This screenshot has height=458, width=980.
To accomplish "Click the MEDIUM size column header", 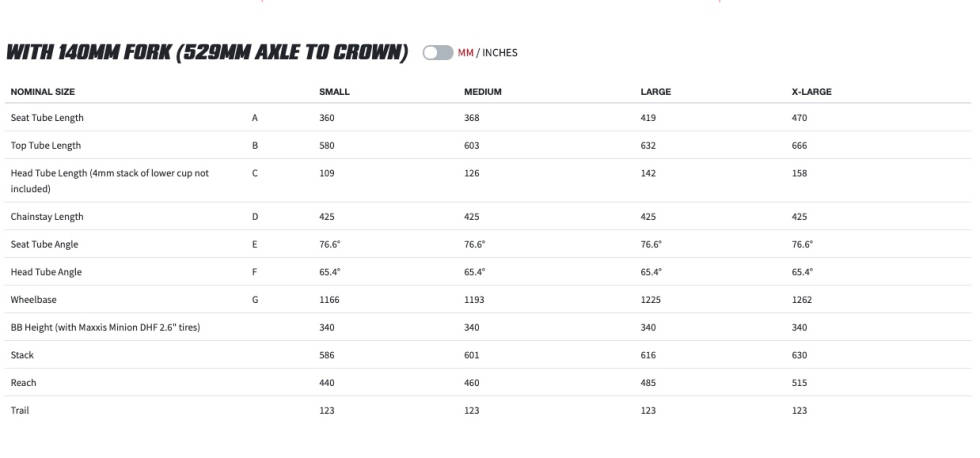I will [x=482, y=91].
